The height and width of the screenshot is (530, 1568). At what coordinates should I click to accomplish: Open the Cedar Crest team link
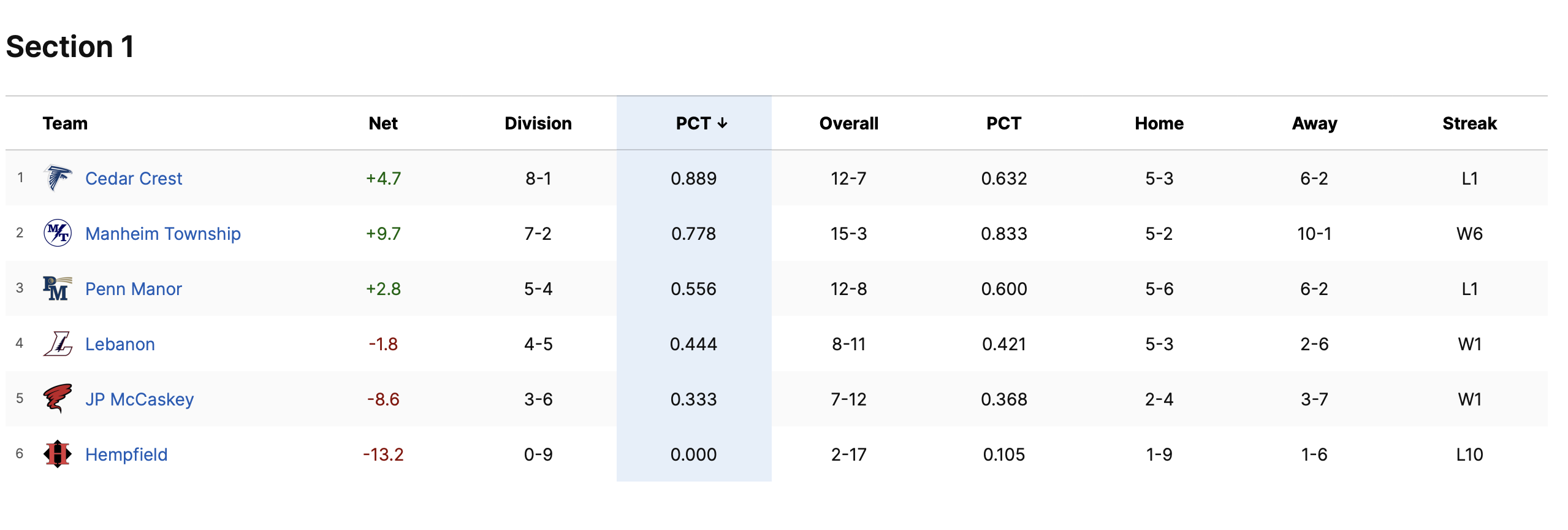pos(134,179)
